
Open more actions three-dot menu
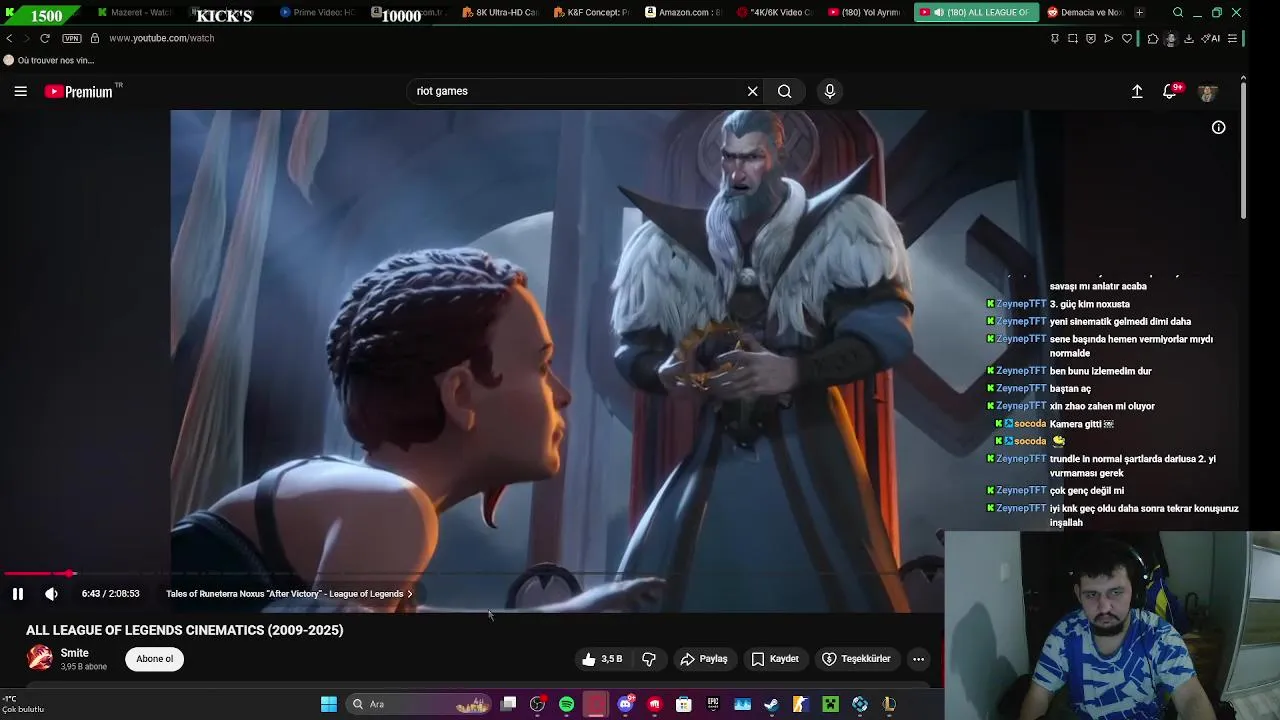click(918, 659)
